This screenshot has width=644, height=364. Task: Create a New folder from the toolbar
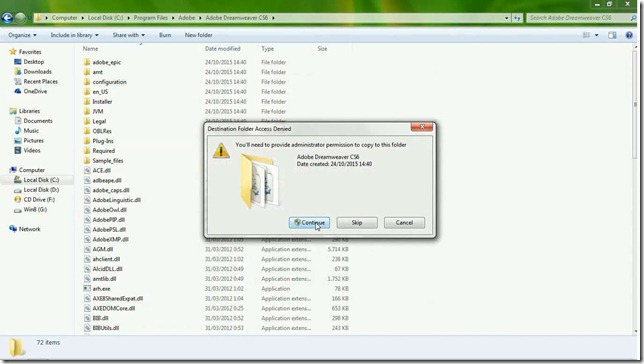coord(198,35)
